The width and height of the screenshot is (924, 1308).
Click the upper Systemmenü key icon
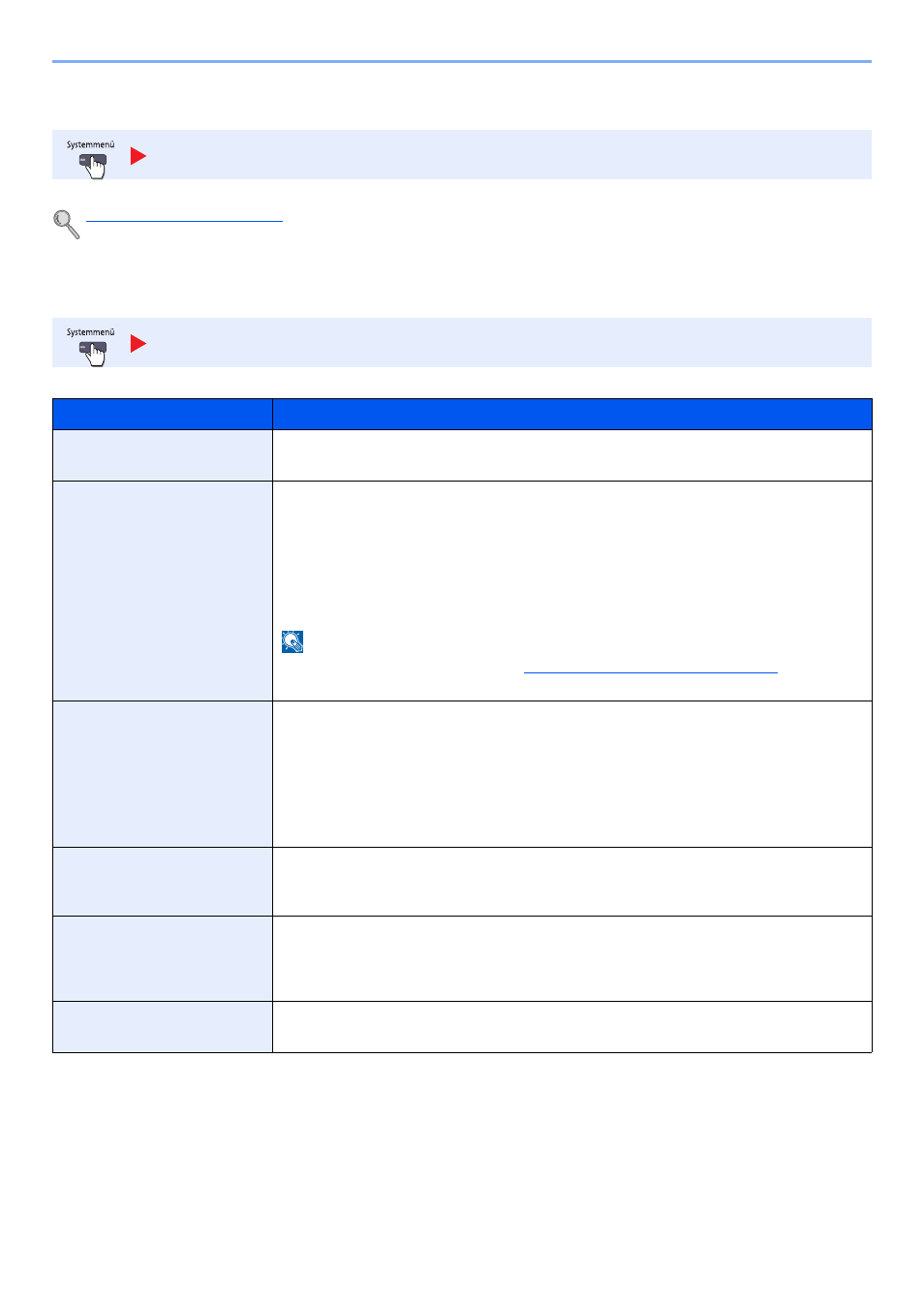[x=93, y=165]
